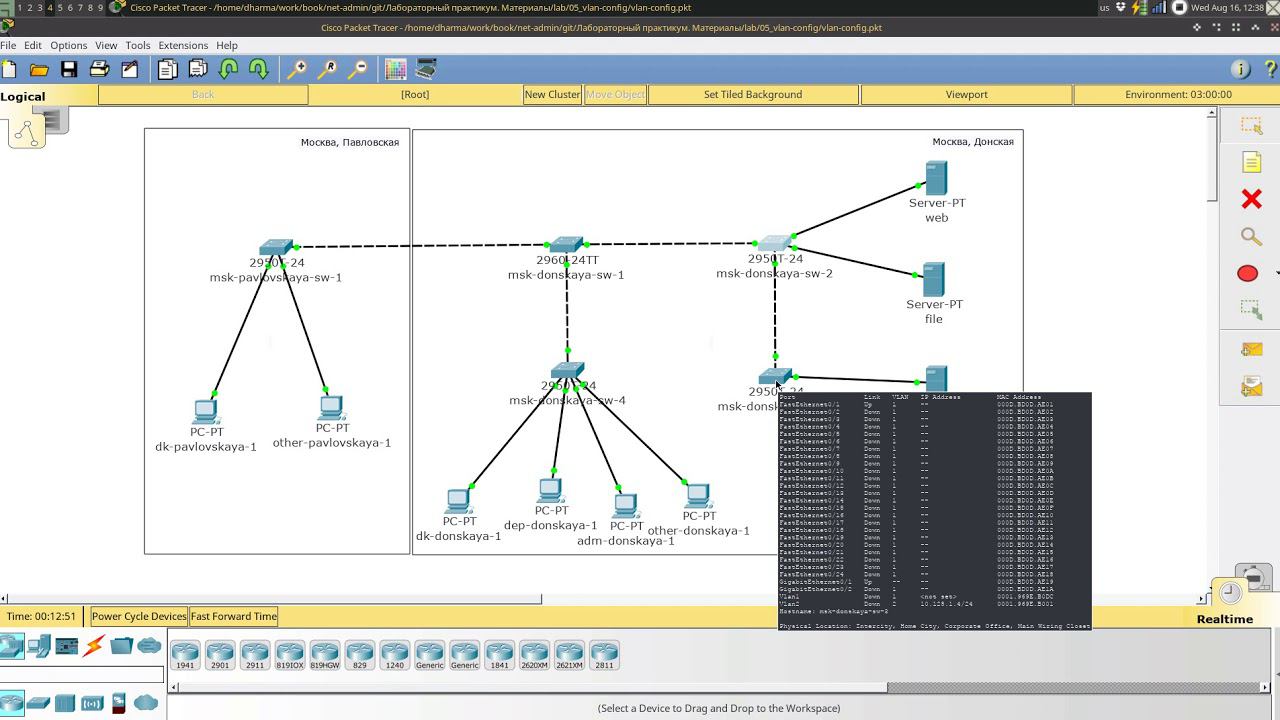Select the Connections lightning bolt category
Screen dimensions: 1280x720
[x=94, y=647]
